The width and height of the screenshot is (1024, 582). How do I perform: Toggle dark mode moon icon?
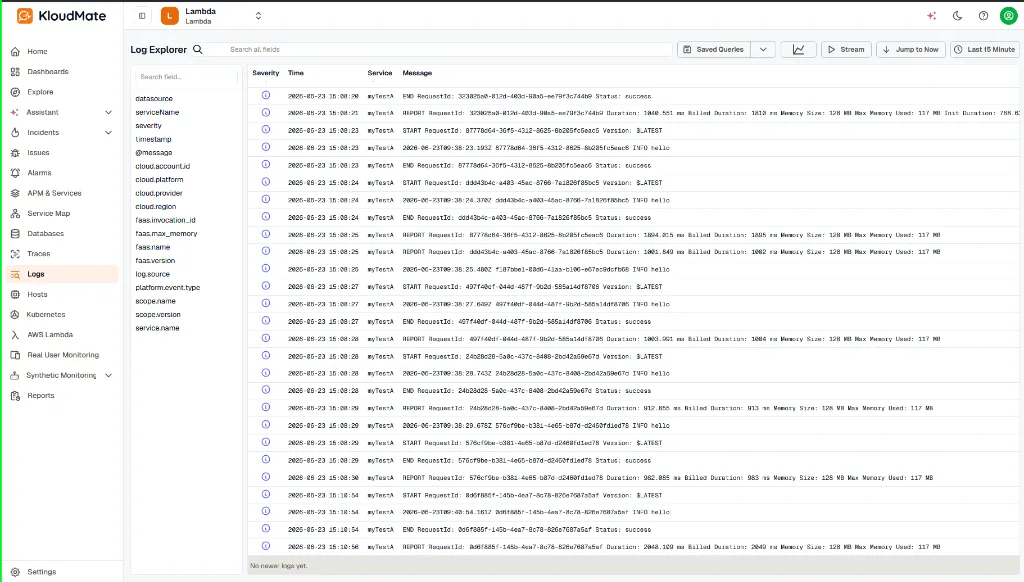click(x=957, y=16)
